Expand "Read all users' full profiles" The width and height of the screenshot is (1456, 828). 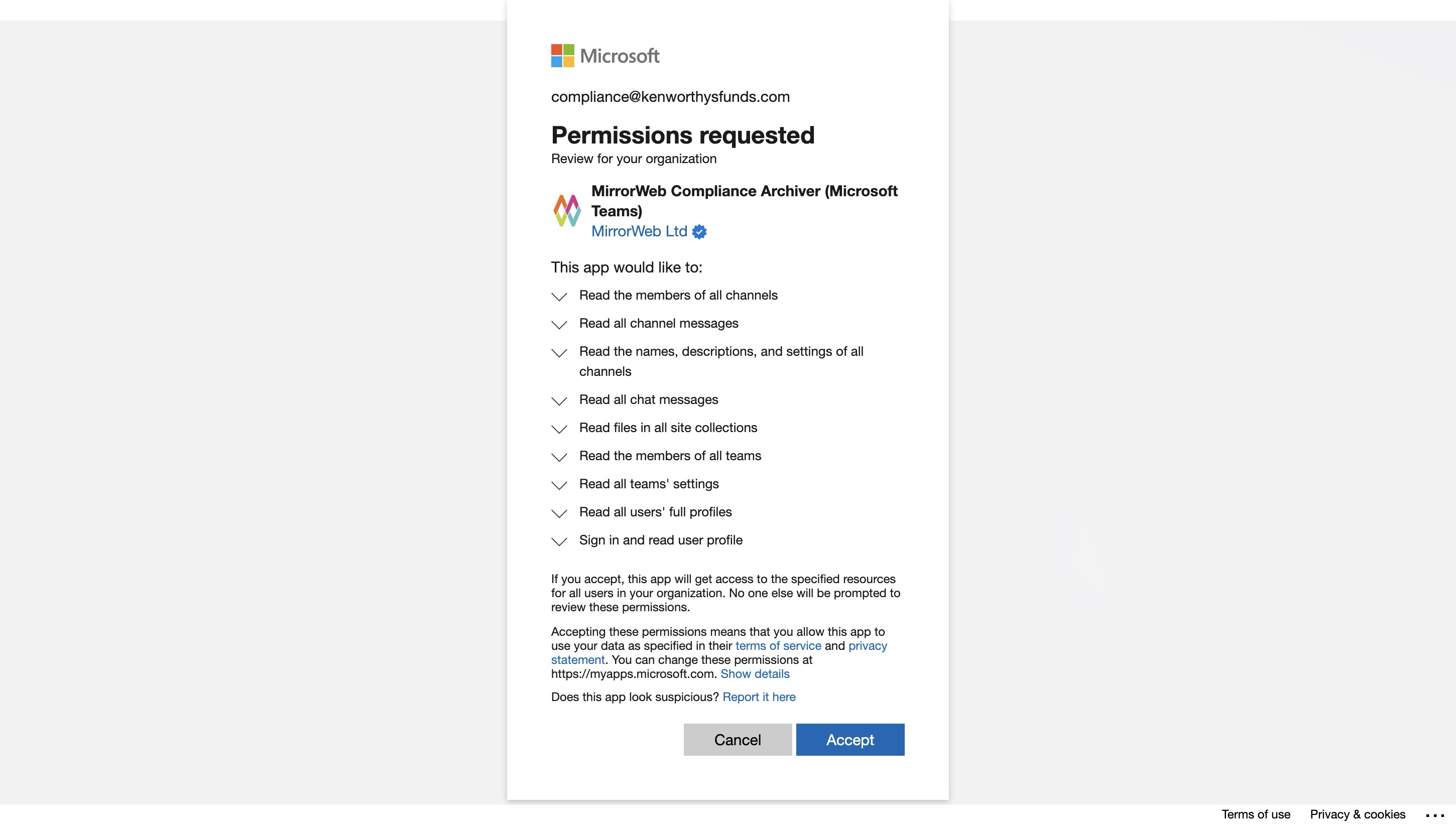click(x=559, y=513)
